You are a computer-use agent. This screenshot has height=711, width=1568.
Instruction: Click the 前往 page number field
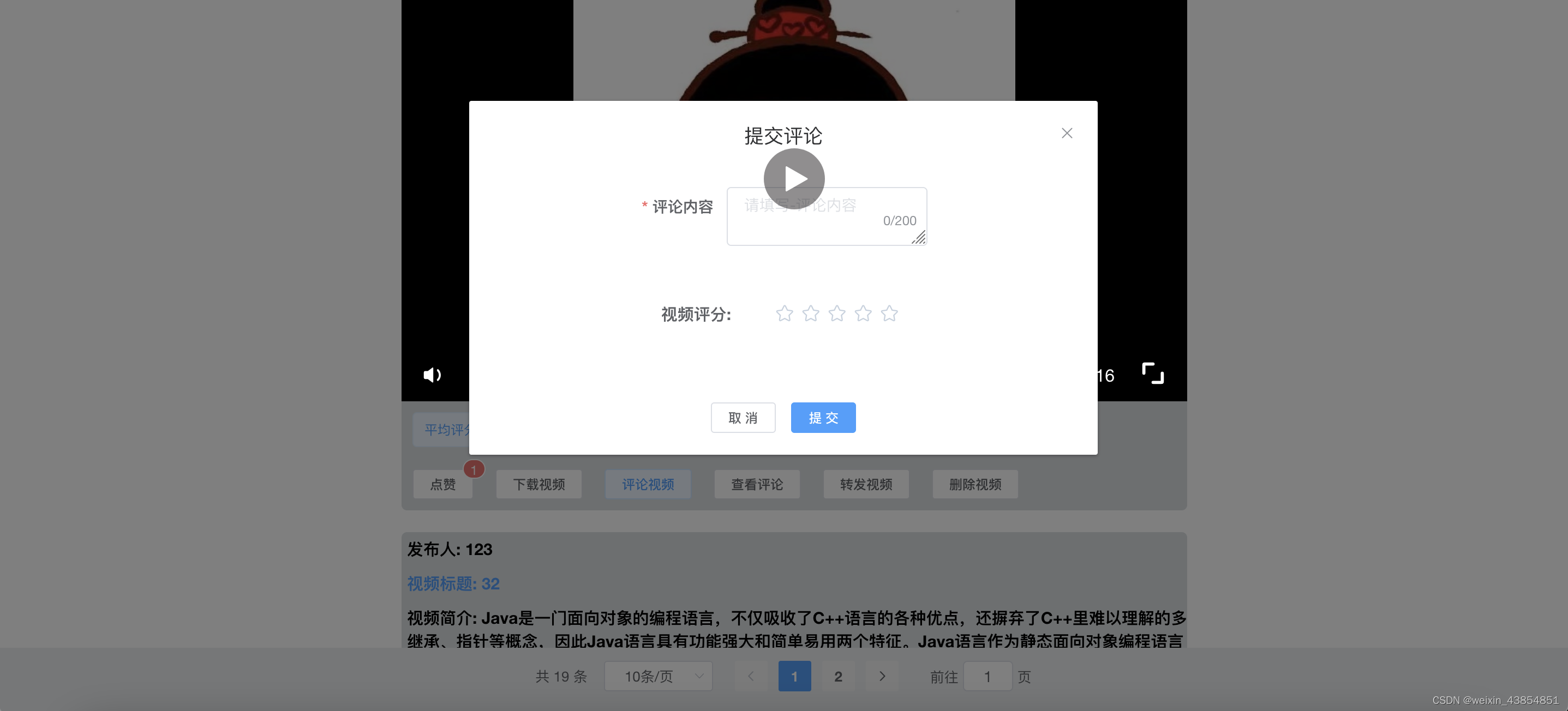[x=988, y=676]
